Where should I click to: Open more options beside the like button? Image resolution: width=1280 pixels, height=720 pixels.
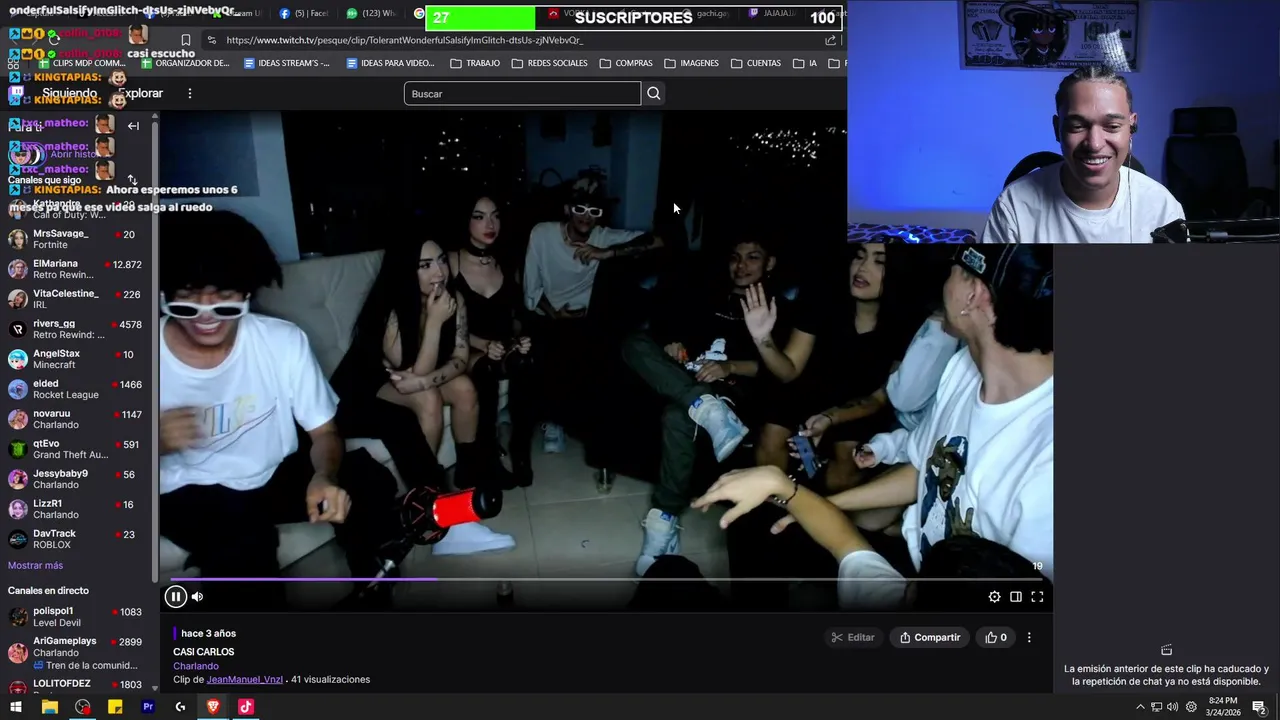(x=1029, y=637)
